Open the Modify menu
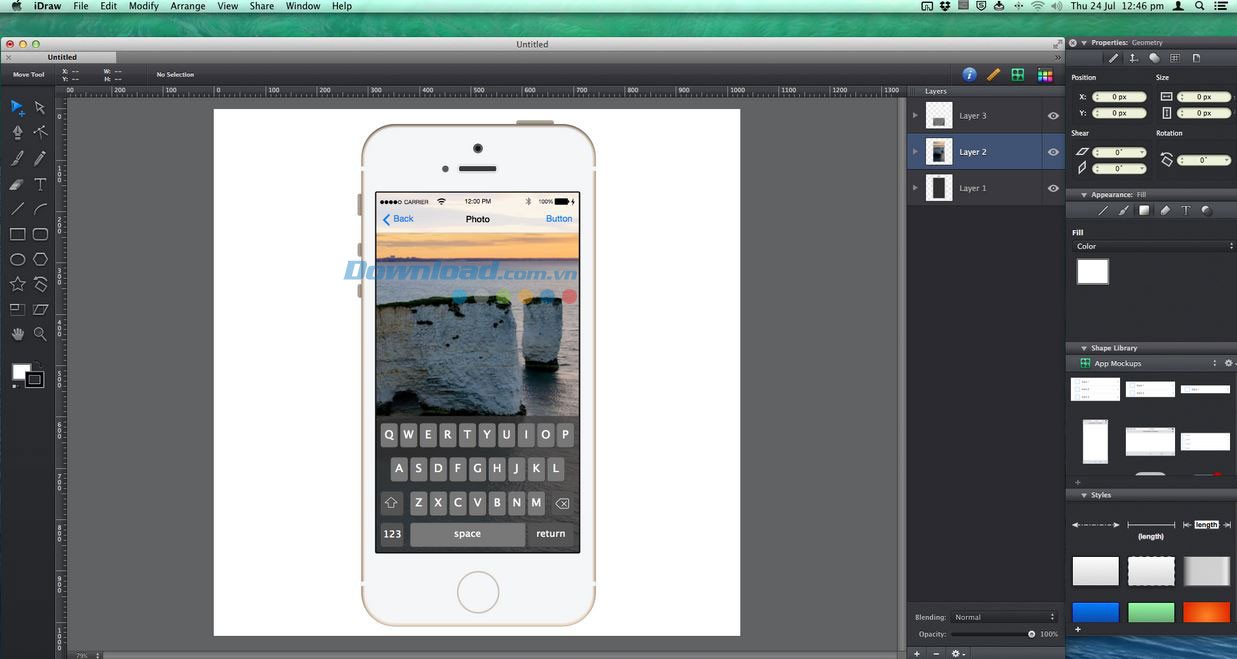Viewport: 1237px width, 659px height. pyautogui.click(x=143, y=6)
